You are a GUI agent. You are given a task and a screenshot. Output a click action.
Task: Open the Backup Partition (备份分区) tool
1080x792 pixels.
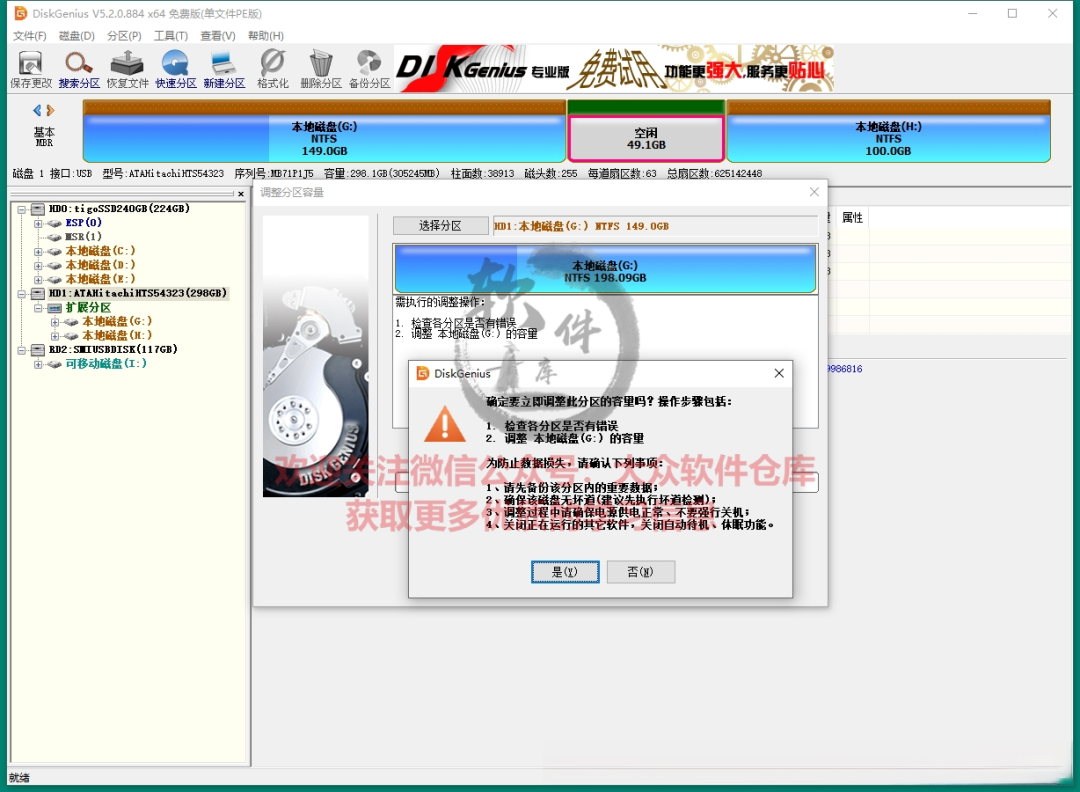click(369, 70)
